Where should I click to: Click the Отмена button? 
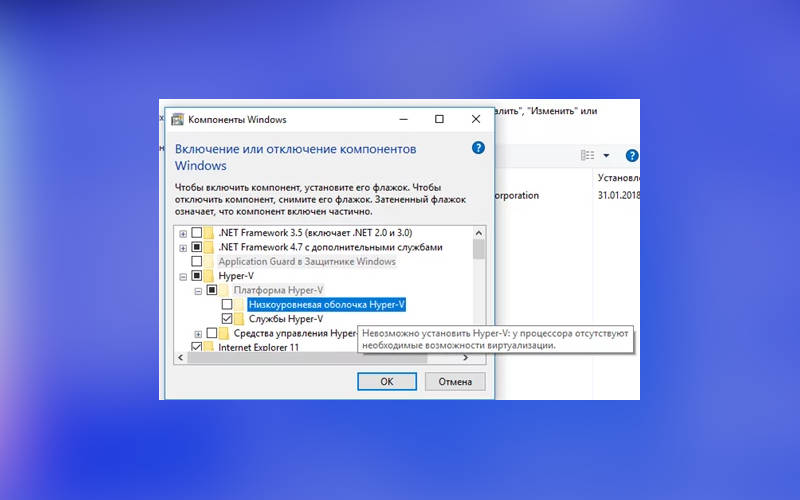click(455, 382)
